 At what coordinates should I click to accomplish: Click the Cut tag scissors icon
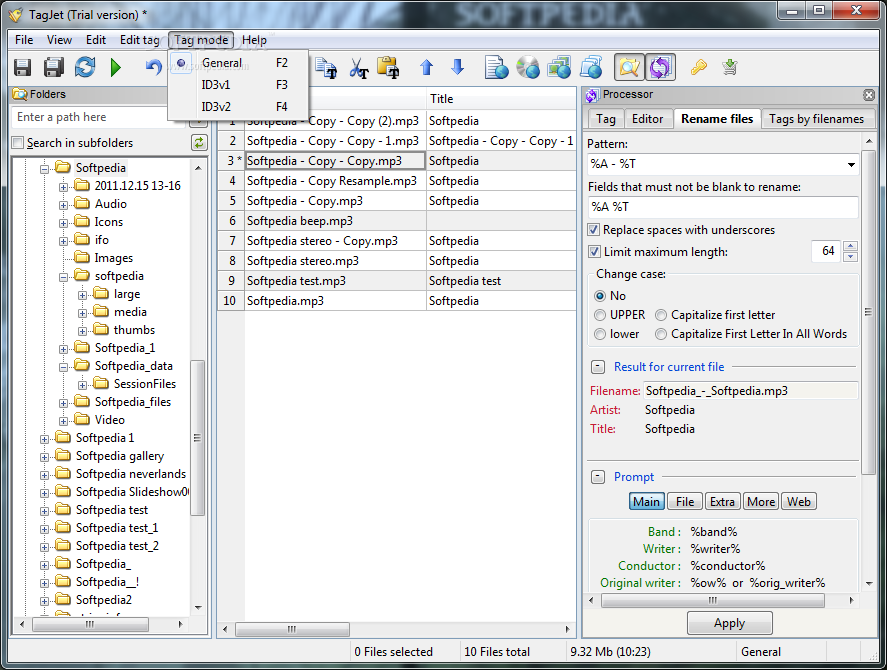(359, 68)
